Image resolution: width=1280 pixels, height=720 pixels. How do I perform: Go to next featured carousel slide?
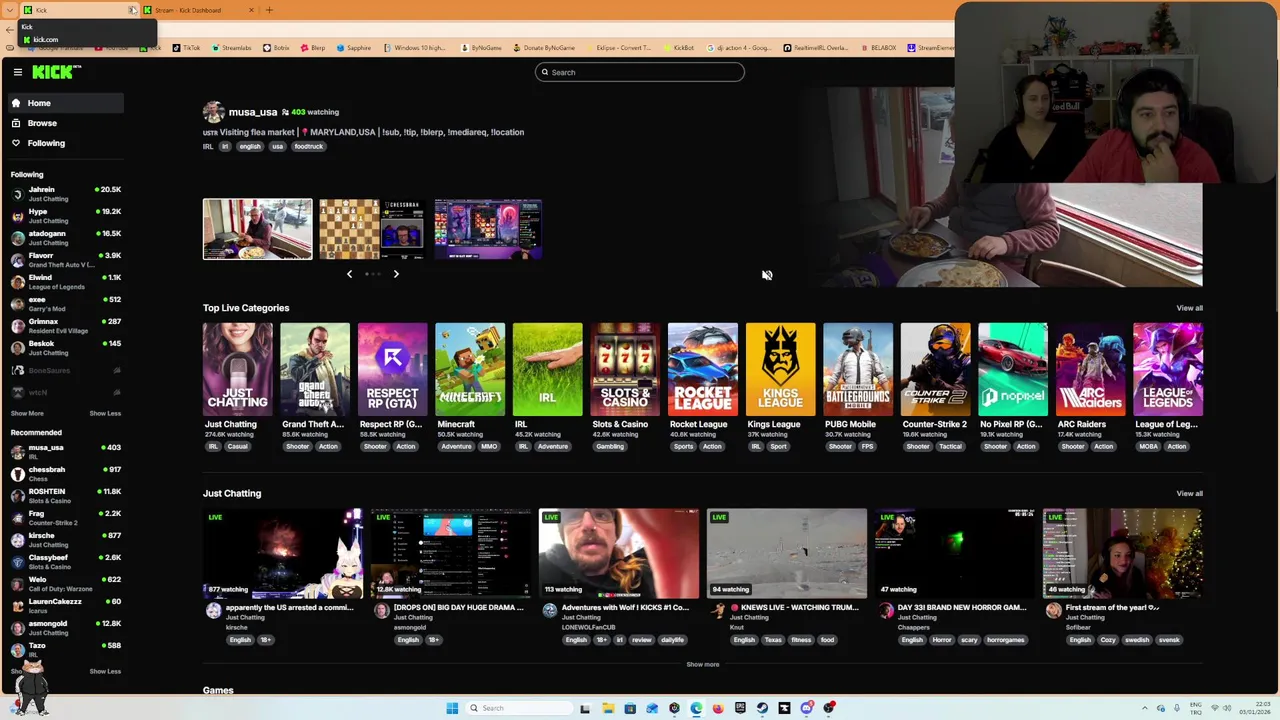click(x=396, y=274)
